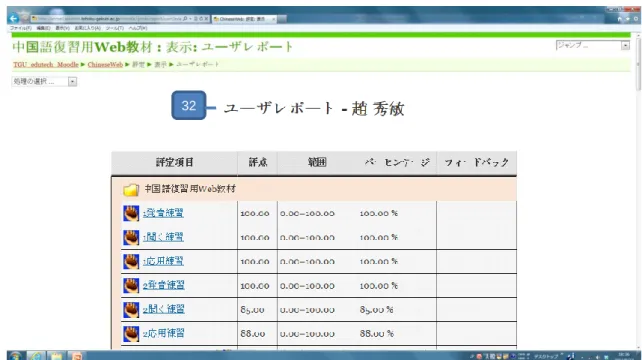Click the パーセンテージ column header

(396, 163)
